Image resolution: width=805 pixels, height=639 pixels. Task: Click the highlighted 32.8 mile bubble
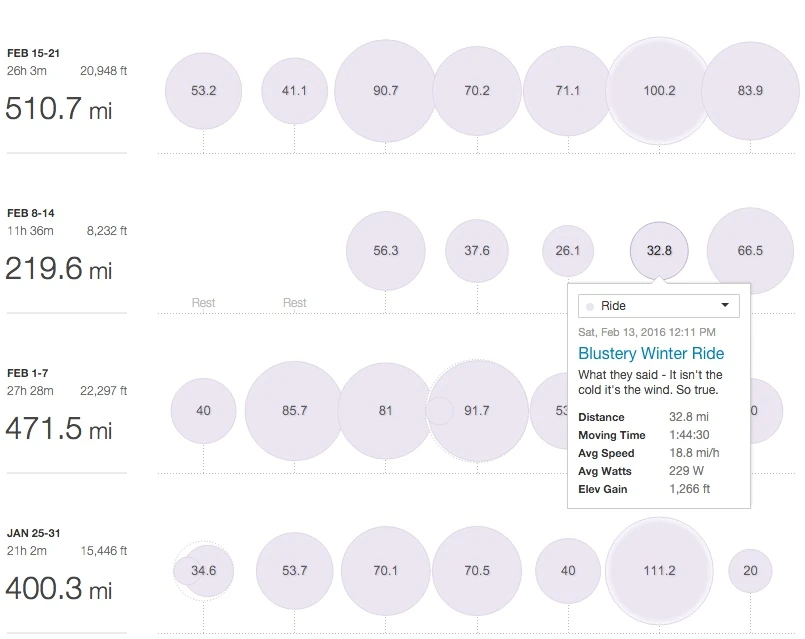point(659,251)
